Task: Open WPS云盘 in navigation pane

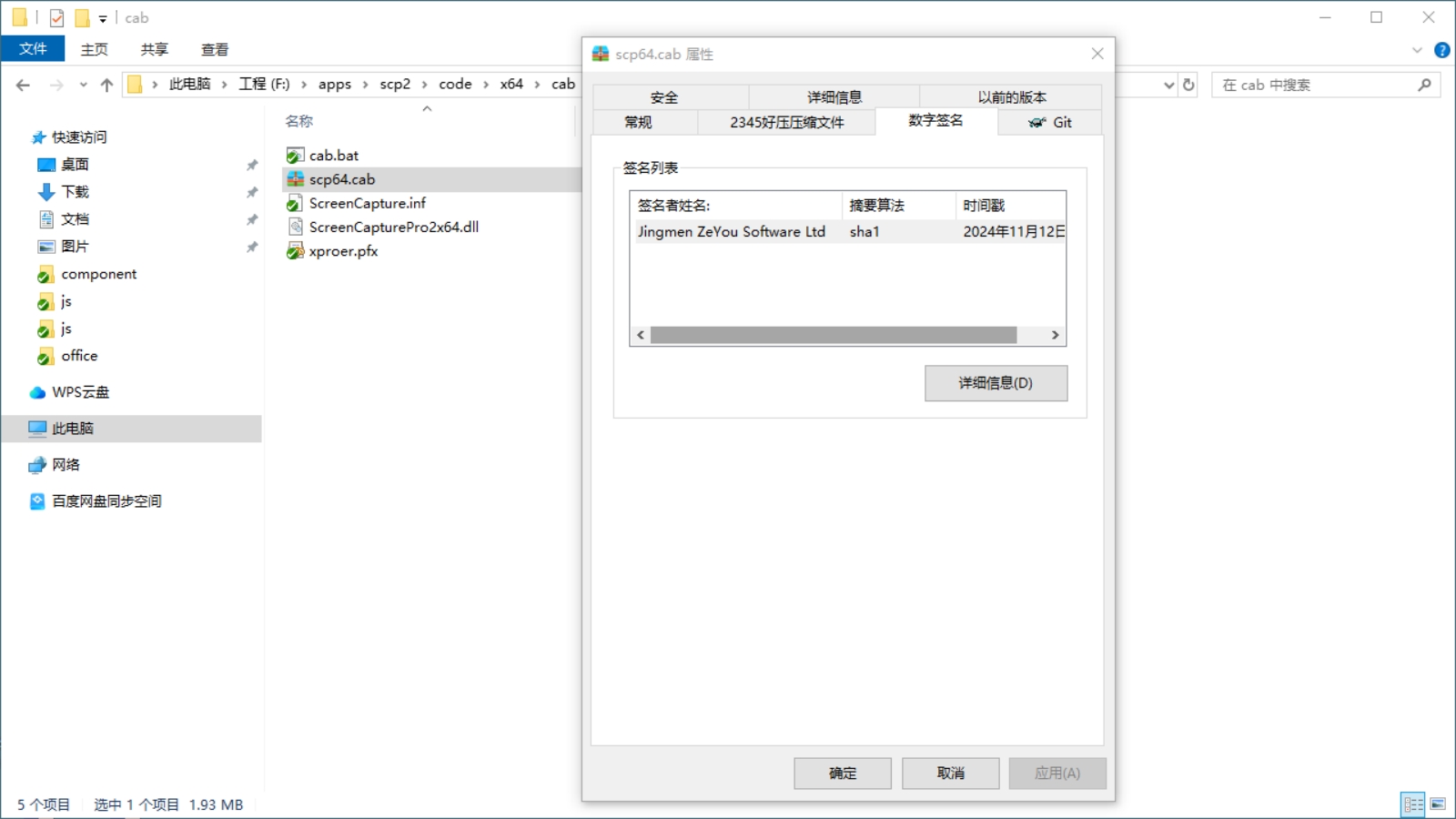Action: pos(80,392)
